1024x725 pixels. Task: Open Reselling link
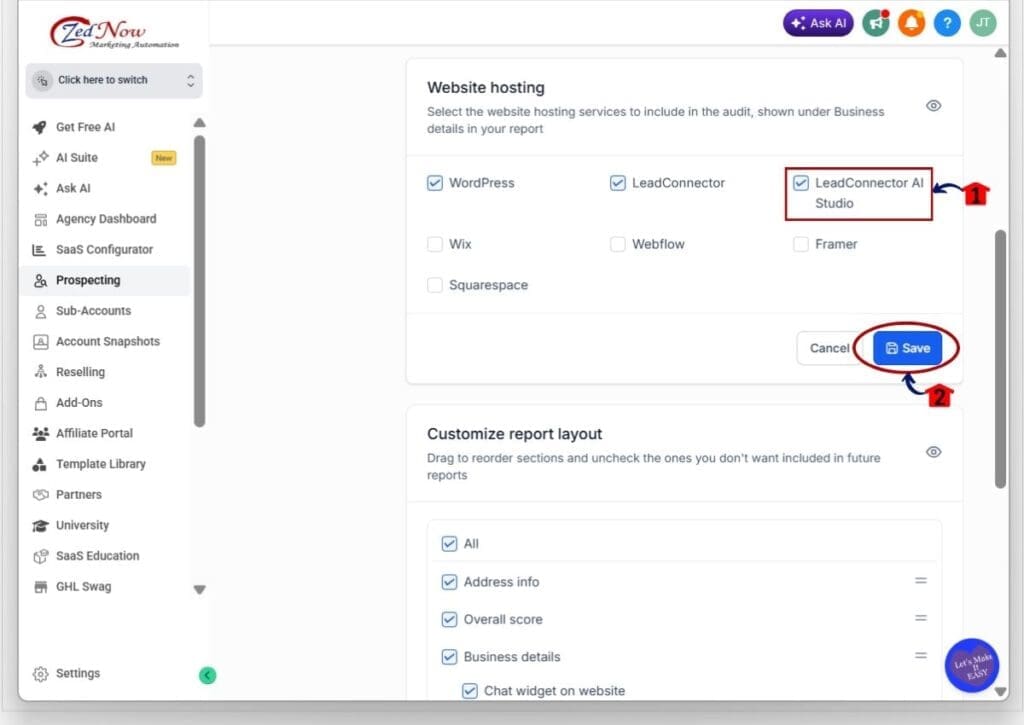click(x=80, y=372)
